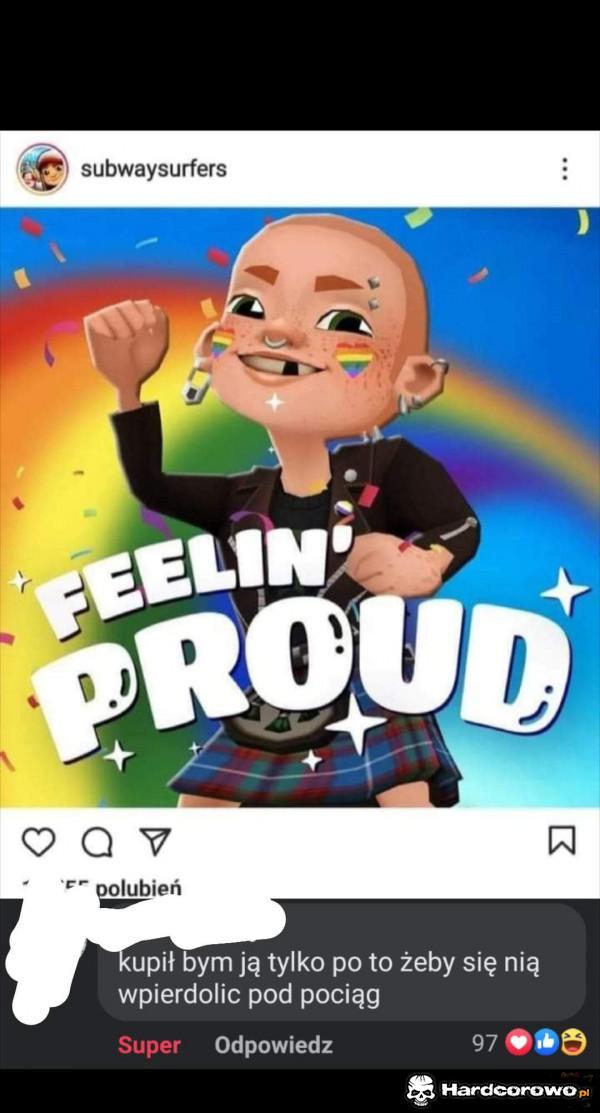Save post with the bookmark icon
The width and height of the screenshot is (600, 1113).
pos(562,840)
